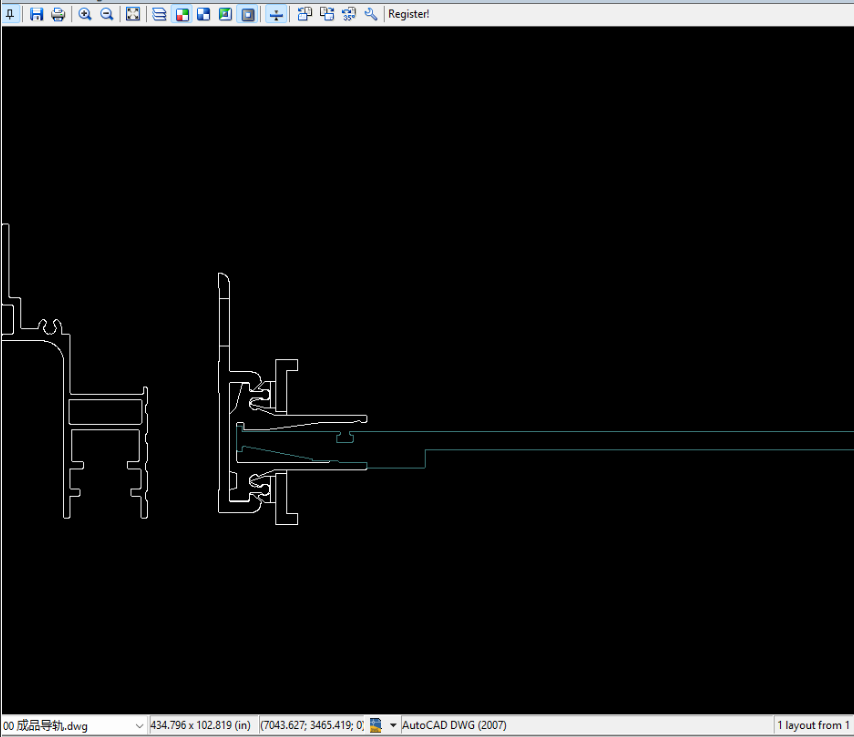Toggle the colored drawing display mode

[x=182, y=14]
